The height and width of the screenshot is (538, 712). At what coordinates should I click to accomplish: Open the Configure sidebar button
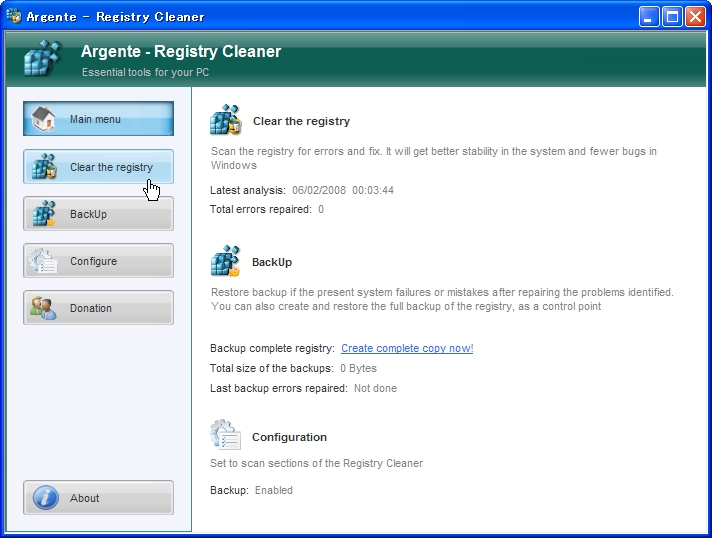pyautogui.click(x=98, y=261)
